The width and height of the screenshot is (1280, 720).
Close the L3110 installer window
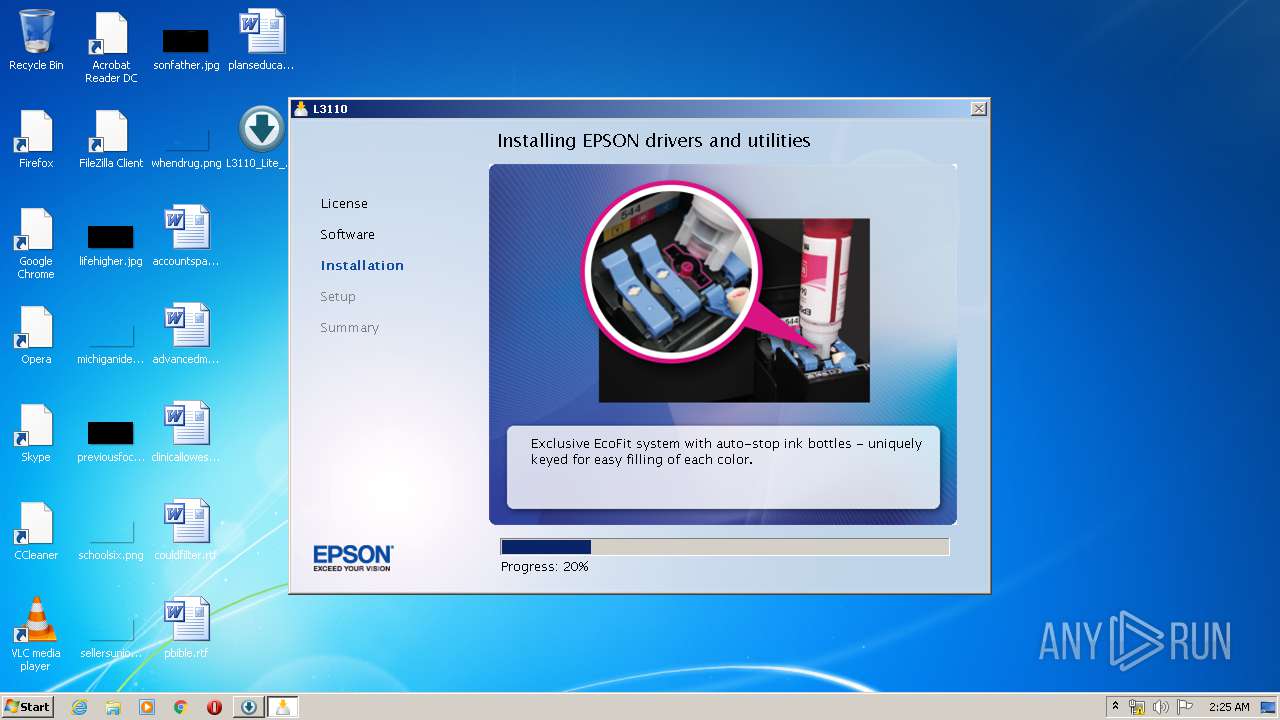[x=978, y=108]
